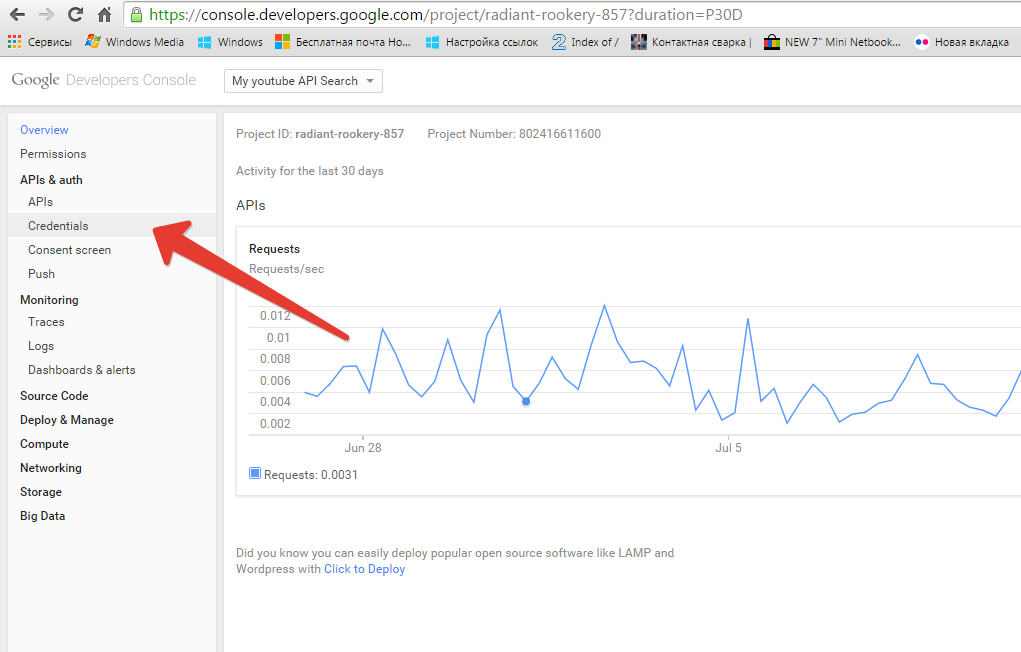Expand the APIs & auth section
1021x652 pixels.
click(x=51, y=180)
